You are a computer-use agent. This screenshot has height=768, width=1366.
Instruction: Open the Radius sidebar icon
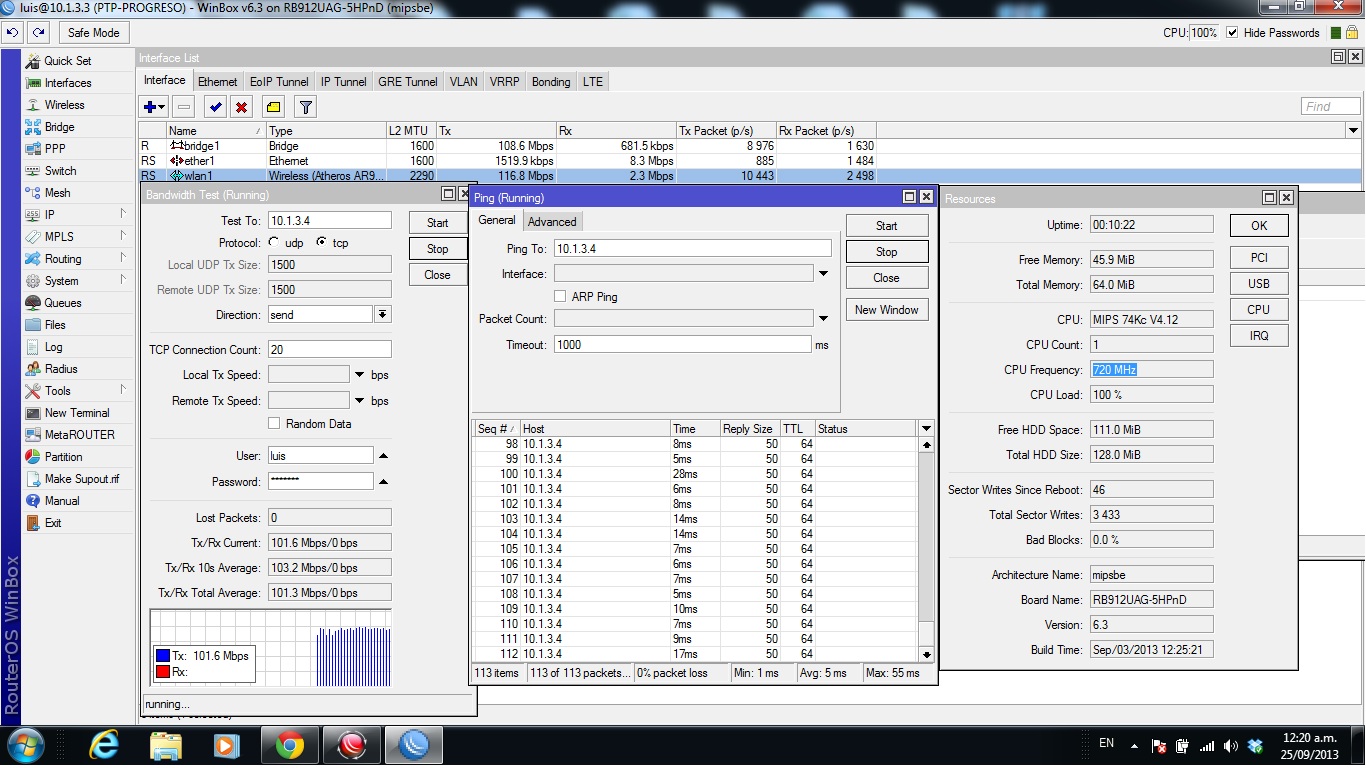(x=33, y=369)
